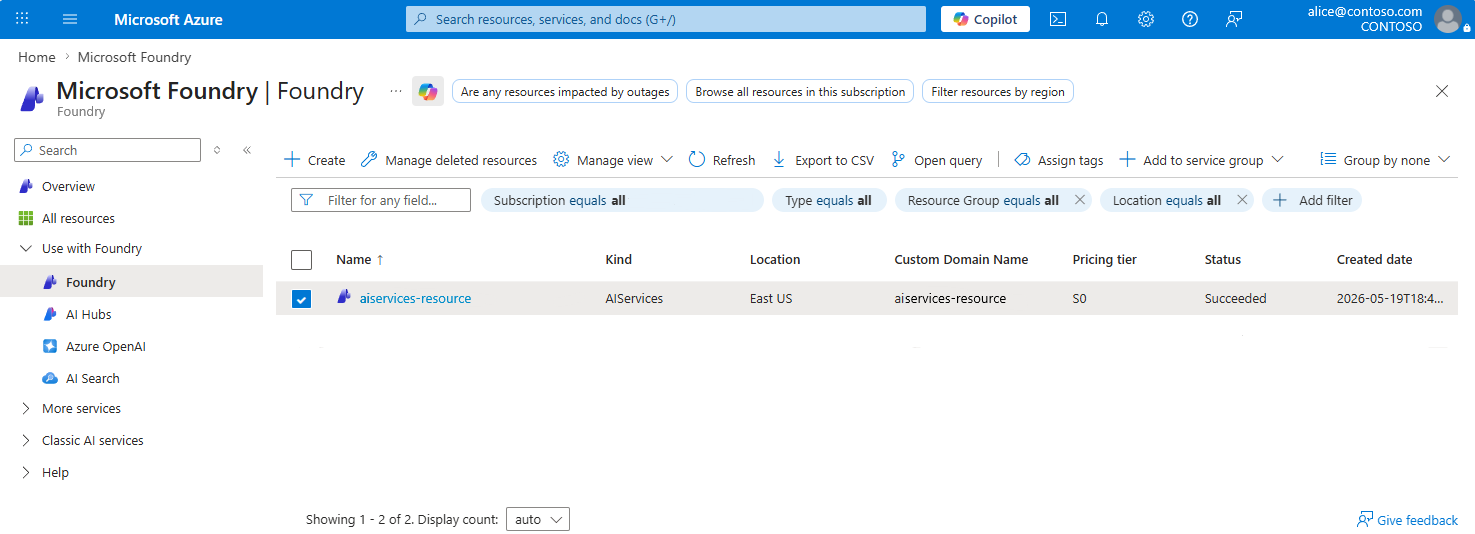Uncheck the aiservices-resource row checkbox

[x=301, y=299]
